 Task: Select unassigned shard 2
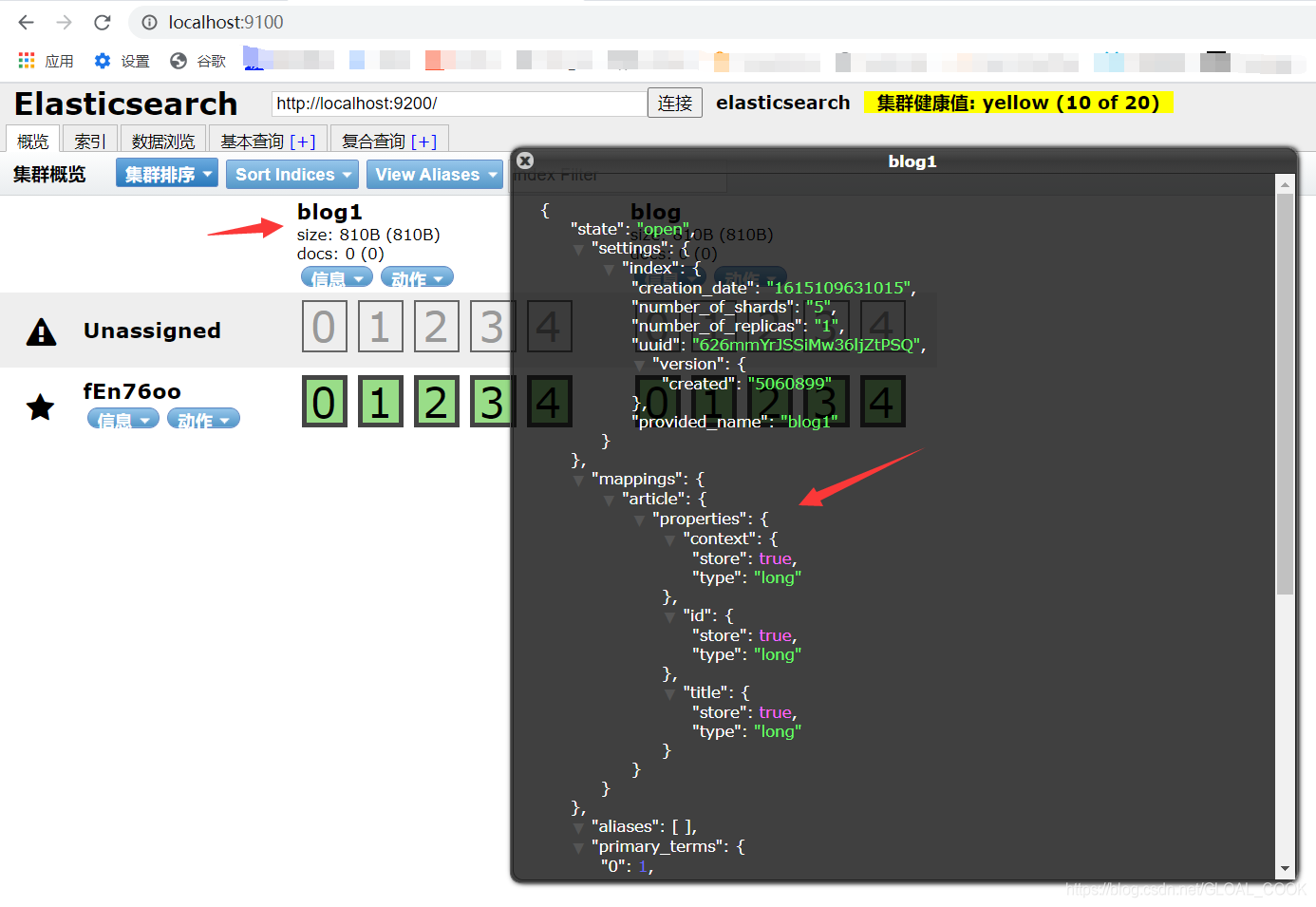(x=436, y=327)
